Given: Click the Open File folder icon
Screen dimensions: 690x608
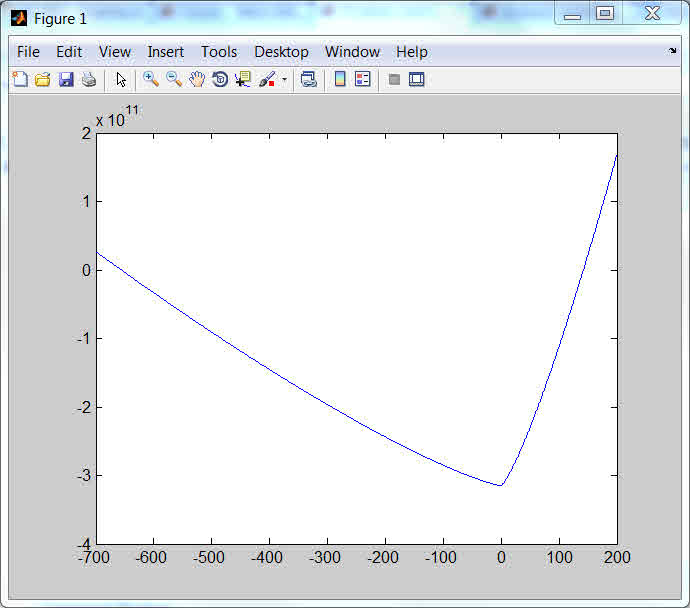Looking at the screenshot, I should click(x=42, y=79).
